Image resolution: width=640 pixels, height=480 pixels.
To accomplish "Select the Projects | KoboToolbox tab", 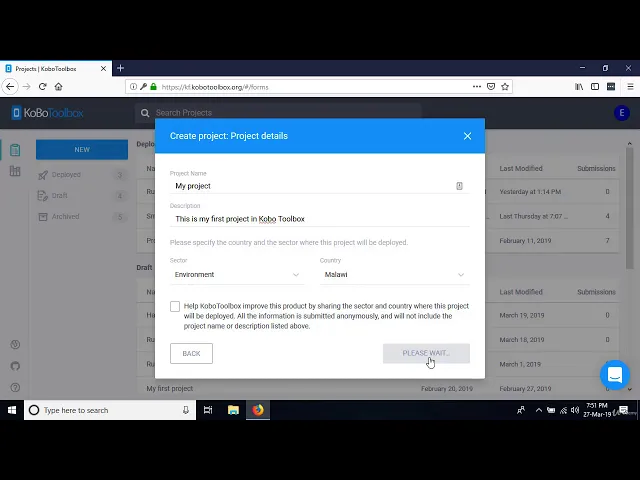I will pos(55,69).
